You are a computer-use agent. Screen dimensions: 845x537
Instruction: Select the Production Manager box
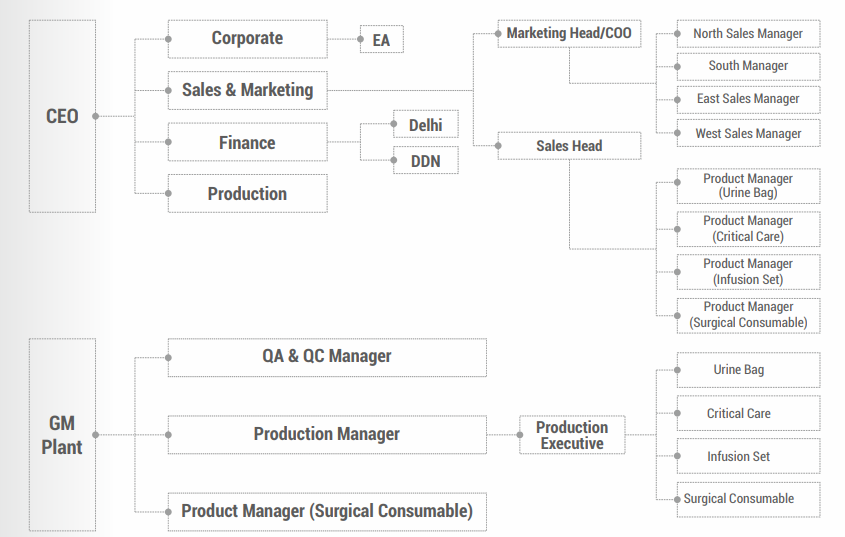[327, 434]
